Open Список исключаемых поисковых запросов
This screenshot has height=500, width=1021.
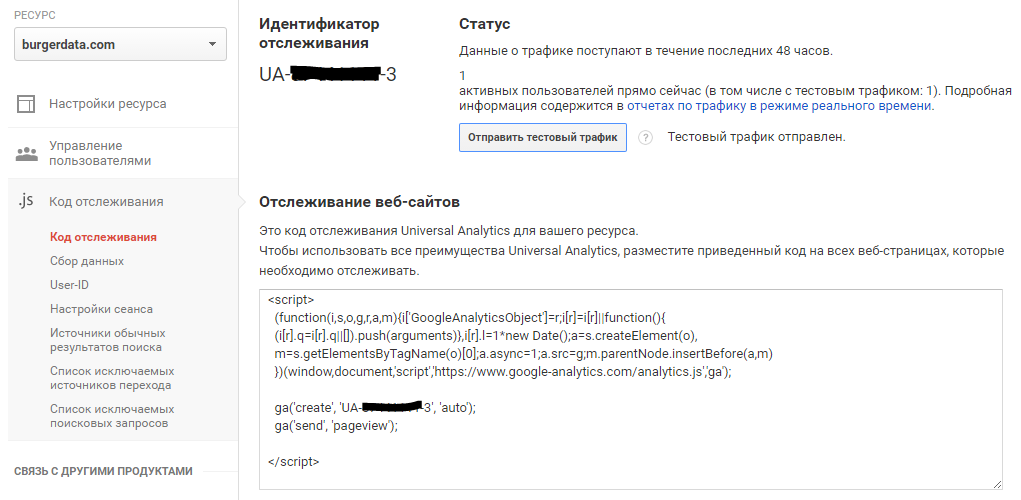[112, 416]
